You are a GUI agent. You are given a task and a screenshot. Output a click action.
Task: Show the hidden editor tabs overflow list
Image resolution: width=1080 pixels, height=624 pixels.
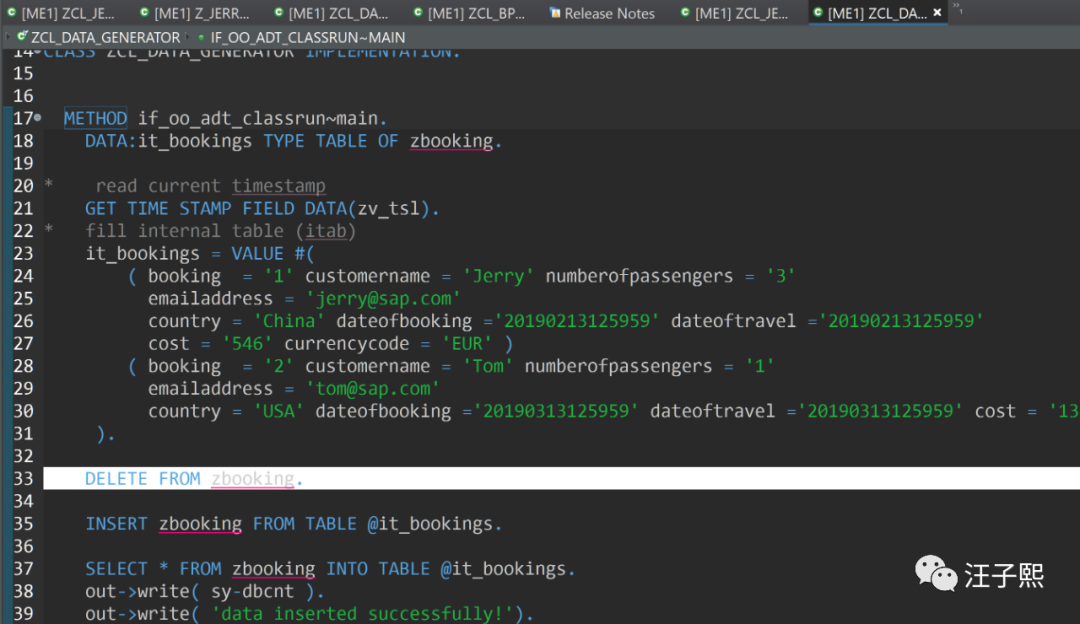pos(957,8)
